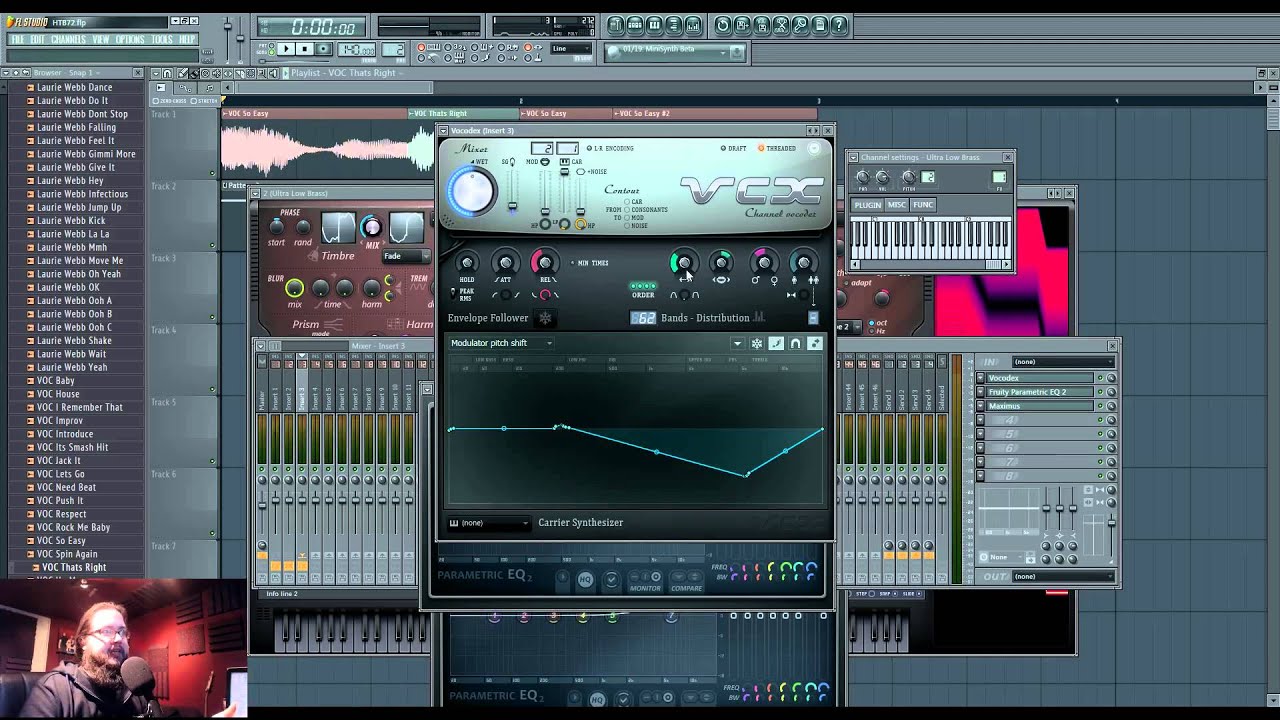This screenshot has height=720, width=1280.
Task: Show the browser shortcut icon
Action: [x=673, y=25]
